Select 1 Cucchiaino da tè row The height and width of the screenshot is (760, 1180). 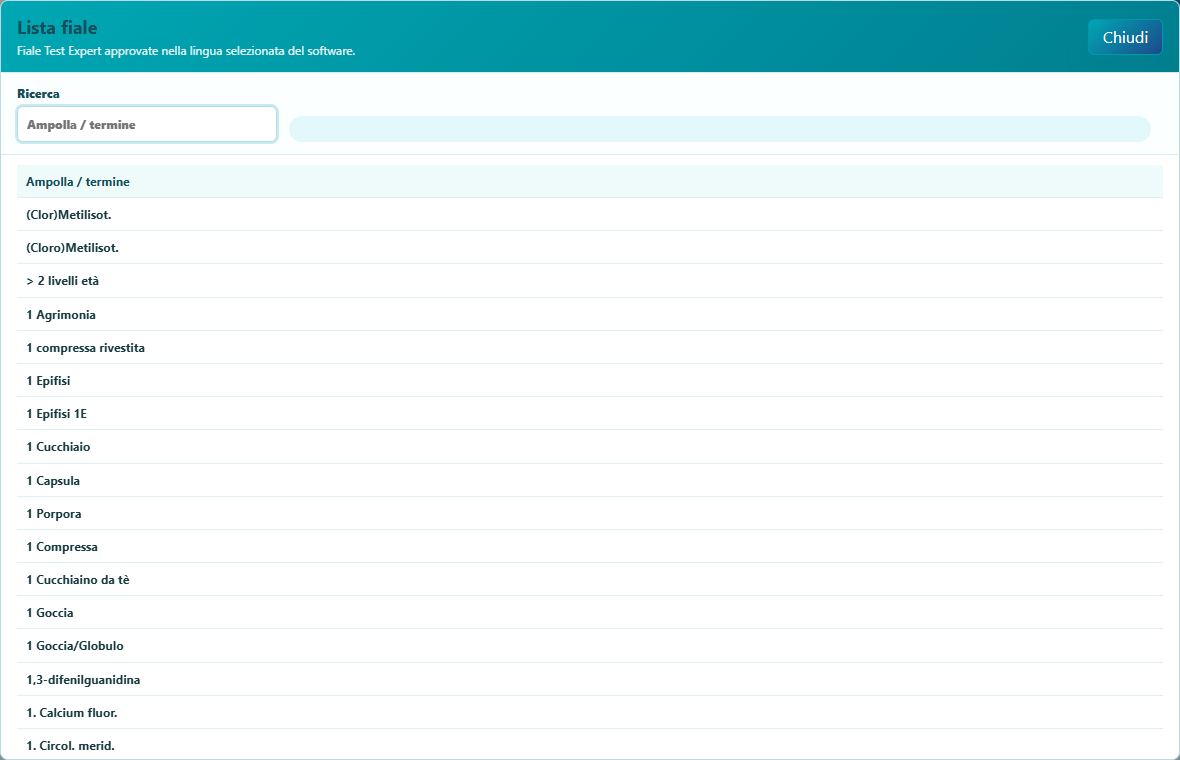pos(590,580)
